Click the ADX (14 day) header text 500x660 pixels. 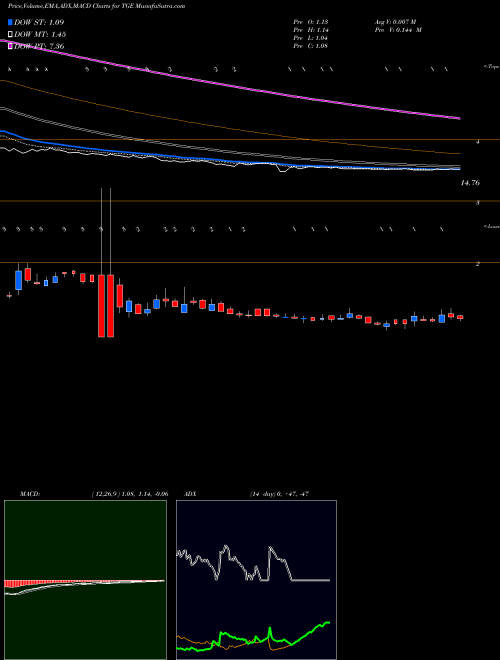click(247, 494)
